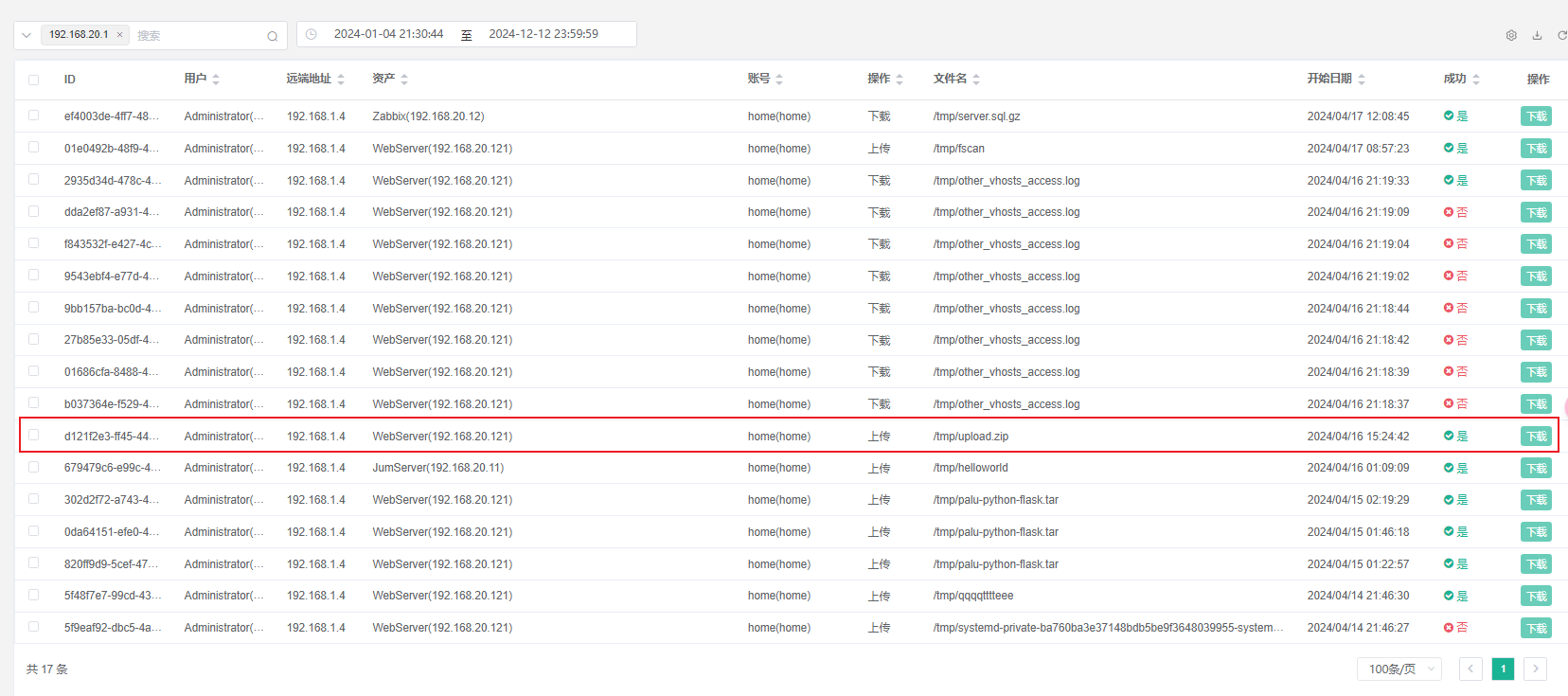The height and width of the screenshot is (696, 1568).
Task: Click file name /tmp/upload.zip
Action: pyautogui.click(x=971, y=437)
